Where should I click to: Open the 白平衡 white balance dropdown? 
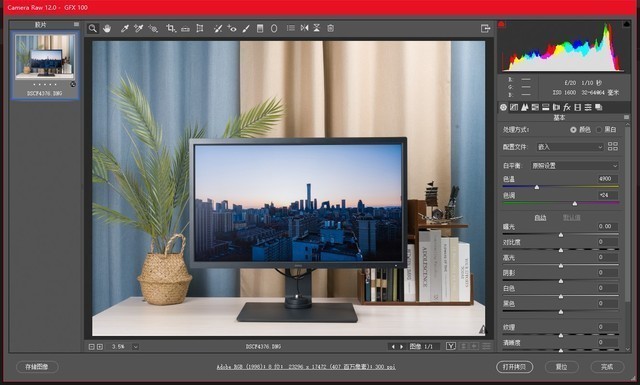coord(574,166)
